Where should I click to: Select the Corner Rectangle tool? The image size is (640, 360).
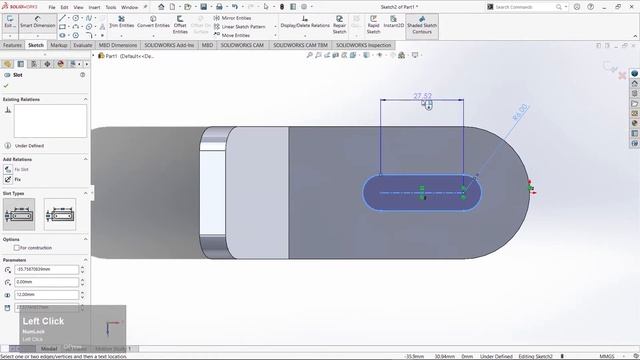[62, 27]
